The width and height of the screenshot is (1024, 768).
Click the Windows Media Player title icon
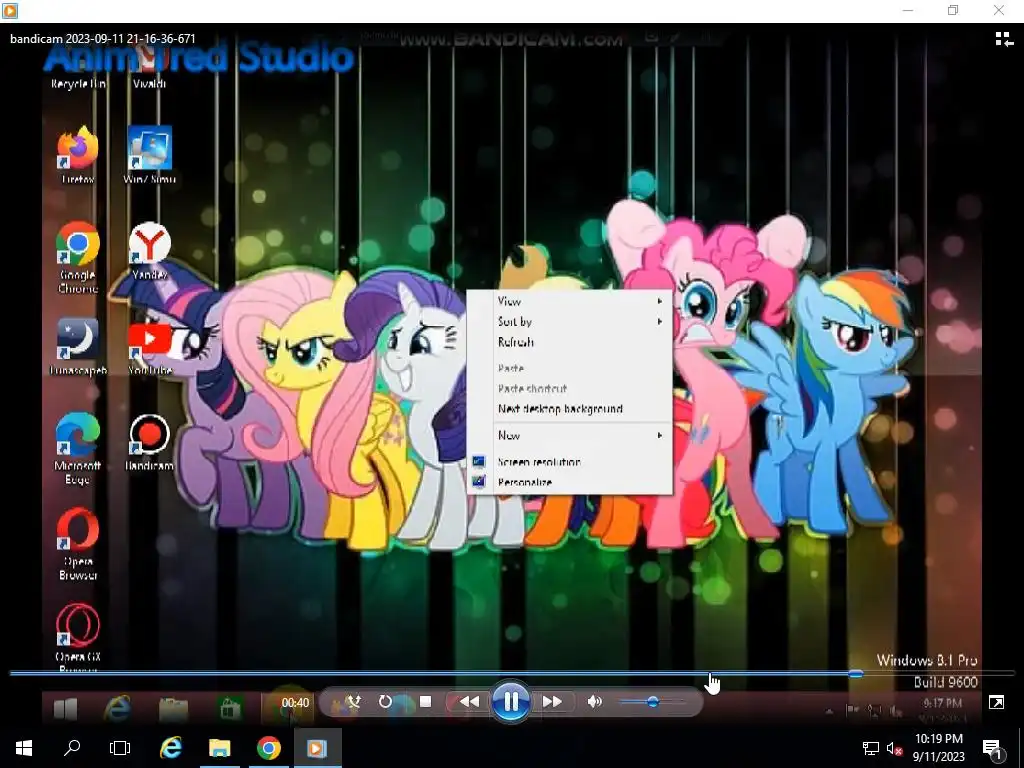tap(10, 10)
